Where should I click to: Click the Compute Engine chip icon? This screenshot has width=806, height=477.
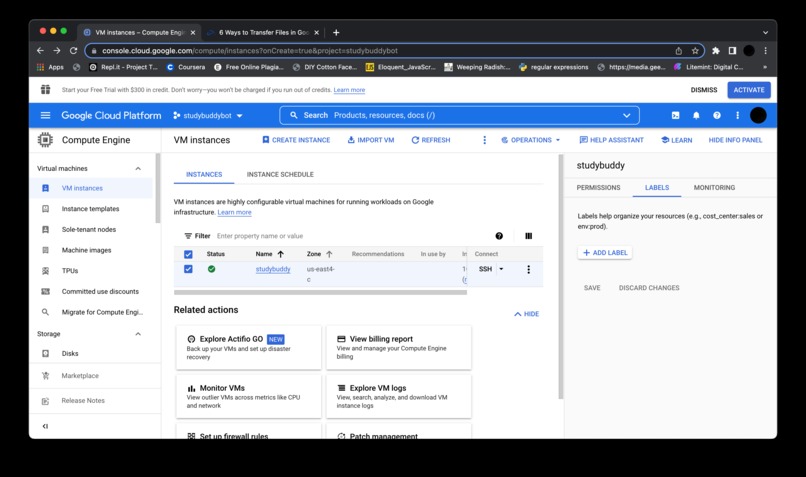pyautogui.click(x=45, y=140)
